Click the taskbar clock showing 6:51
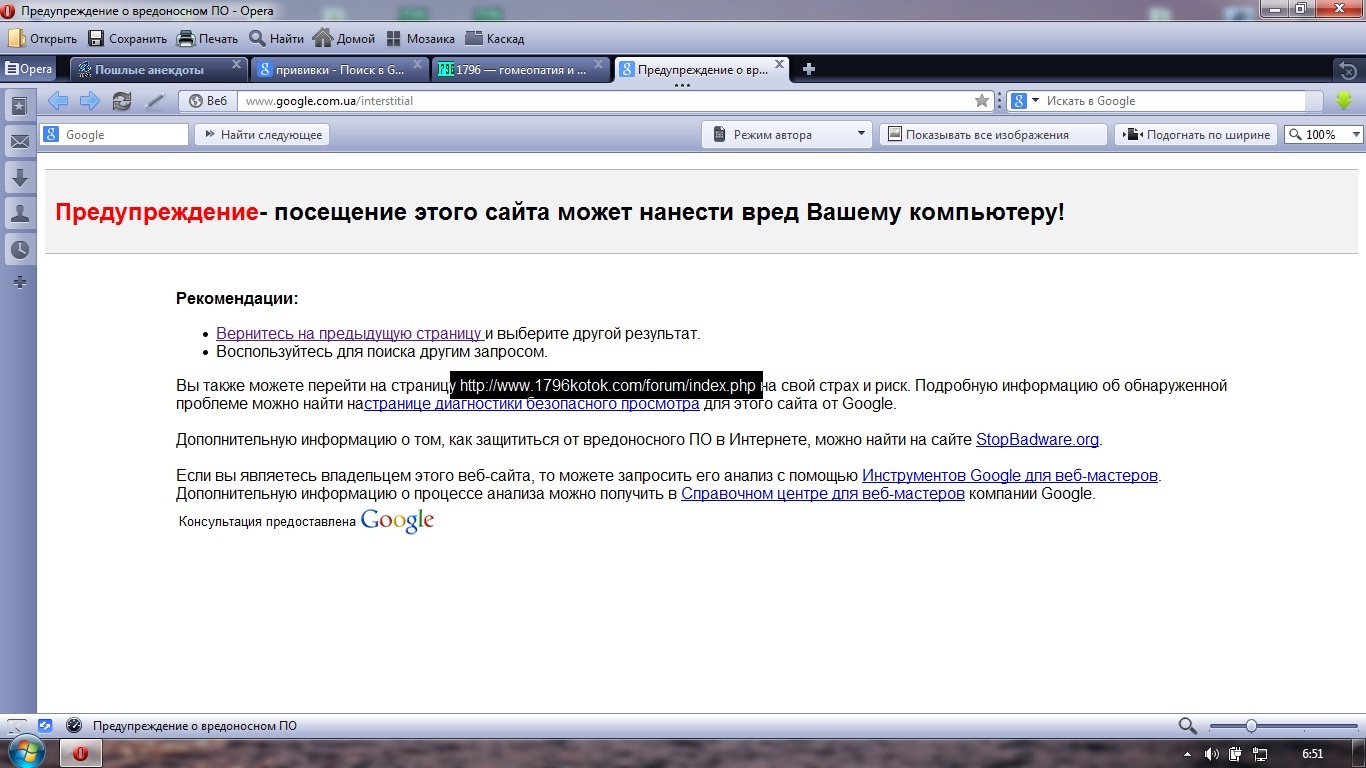The image size is (1366, 768). (x=1313, y=754)
